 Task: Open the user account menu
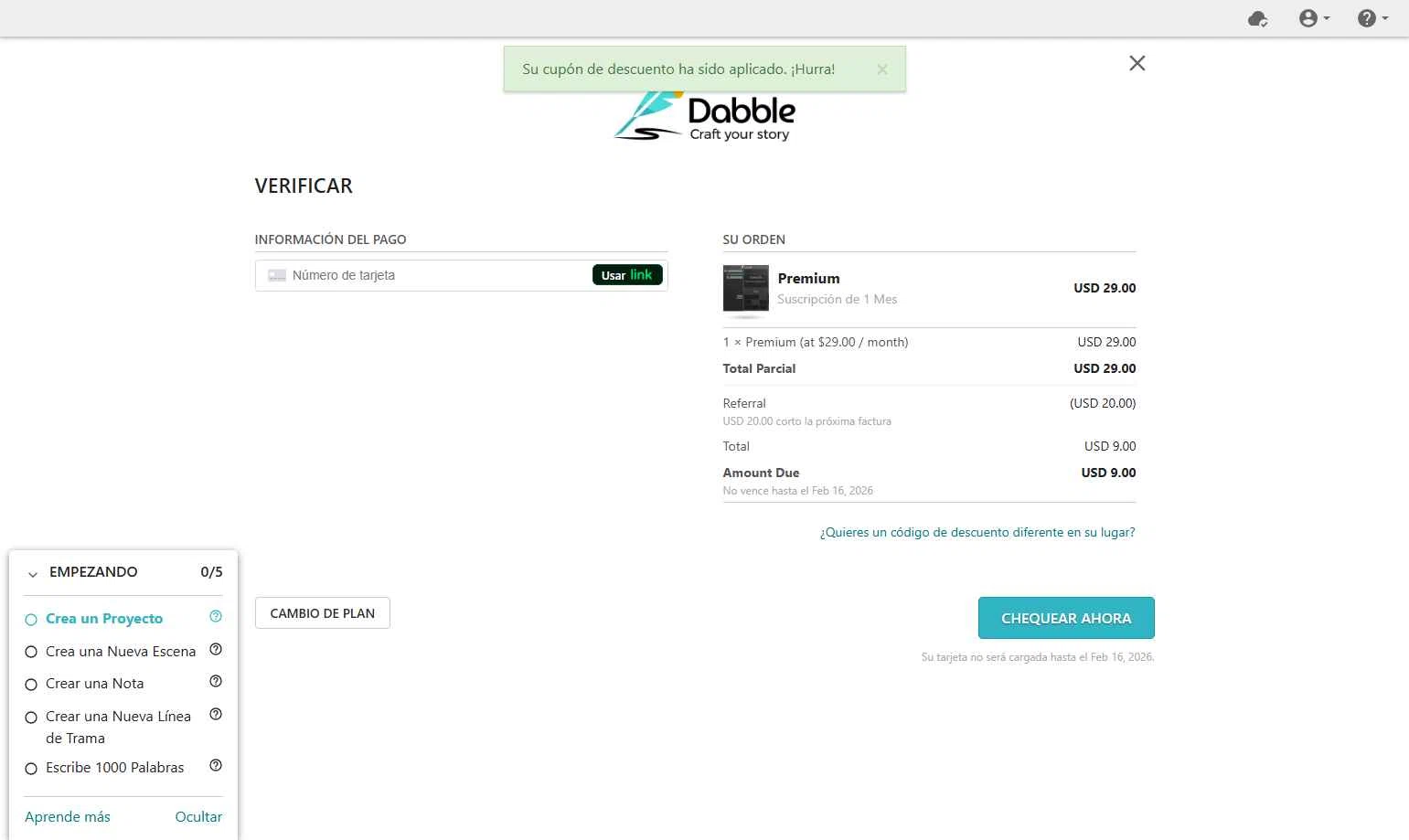pyautogui.click(x=1314, y=18)
